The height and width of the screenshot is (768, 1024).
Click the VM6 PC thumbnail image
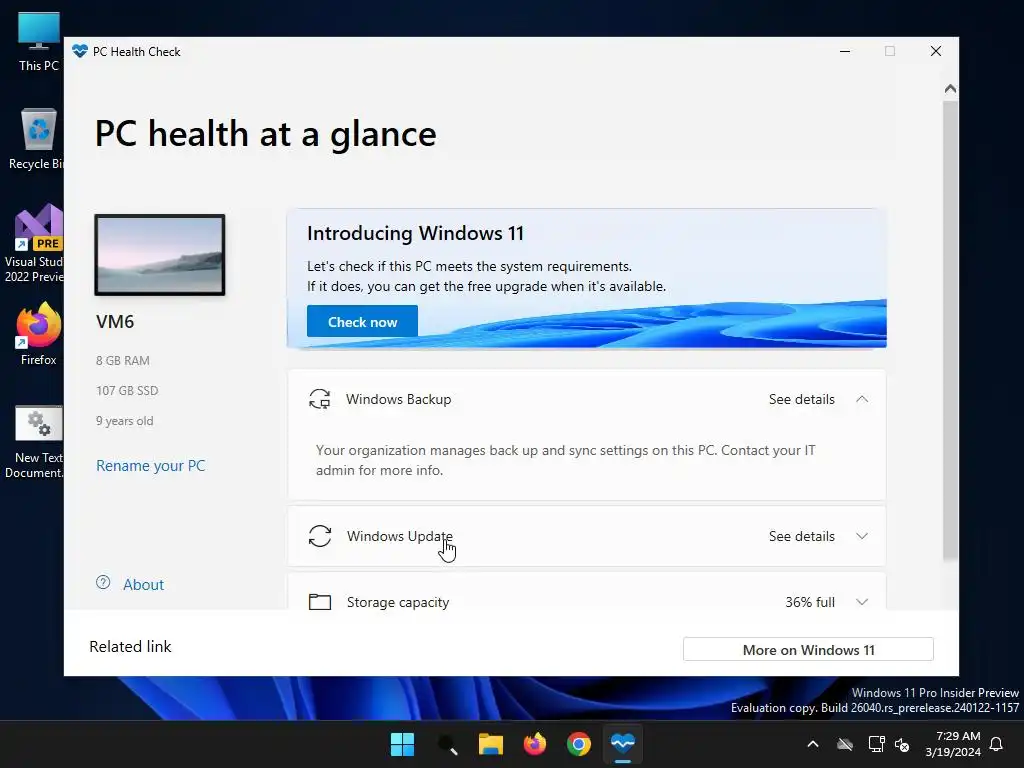click(160, 255)
